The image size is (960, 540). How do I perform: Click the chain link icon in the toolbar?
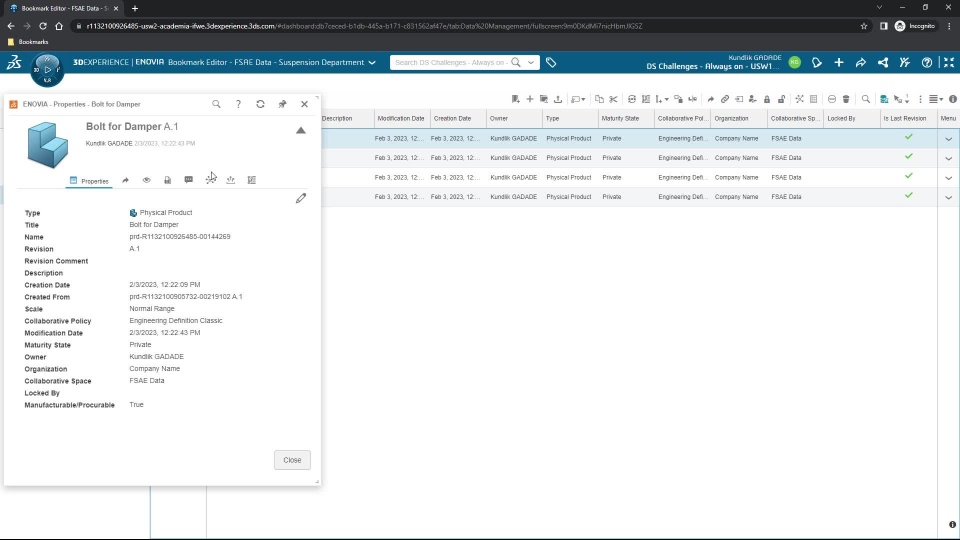coord(725,99)
